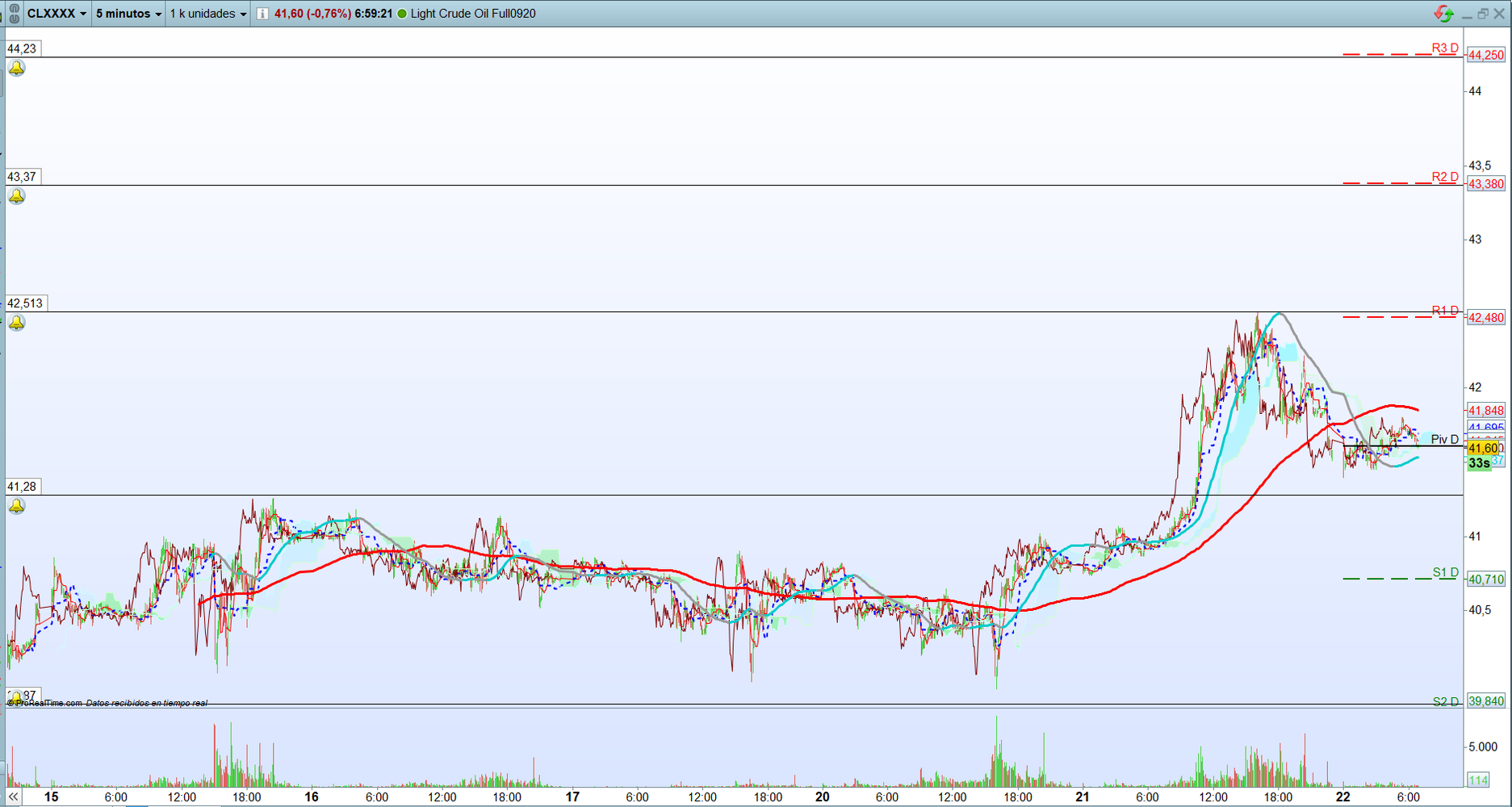This screenshot has width=1512, height=807.
Task: Click the instrument info icon
Action: [x=262, y=14]
